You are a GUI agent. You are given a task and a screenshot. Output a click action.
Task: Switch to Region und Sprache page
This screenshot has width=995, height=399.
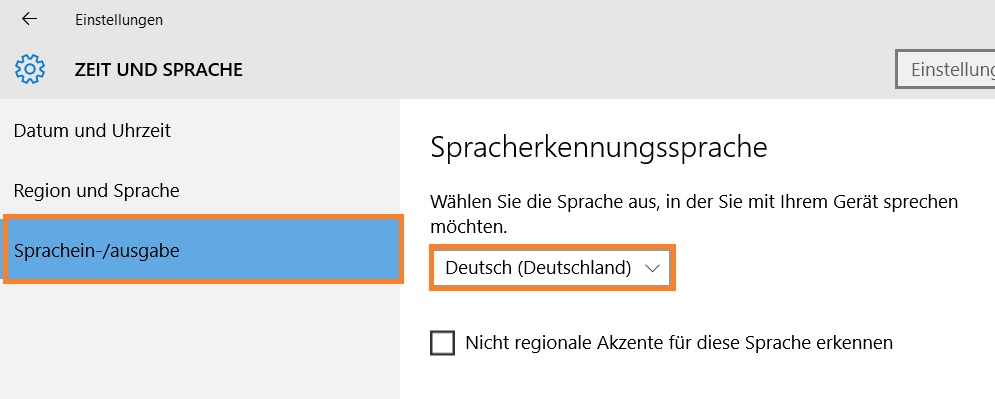click(x=96, y=190)
